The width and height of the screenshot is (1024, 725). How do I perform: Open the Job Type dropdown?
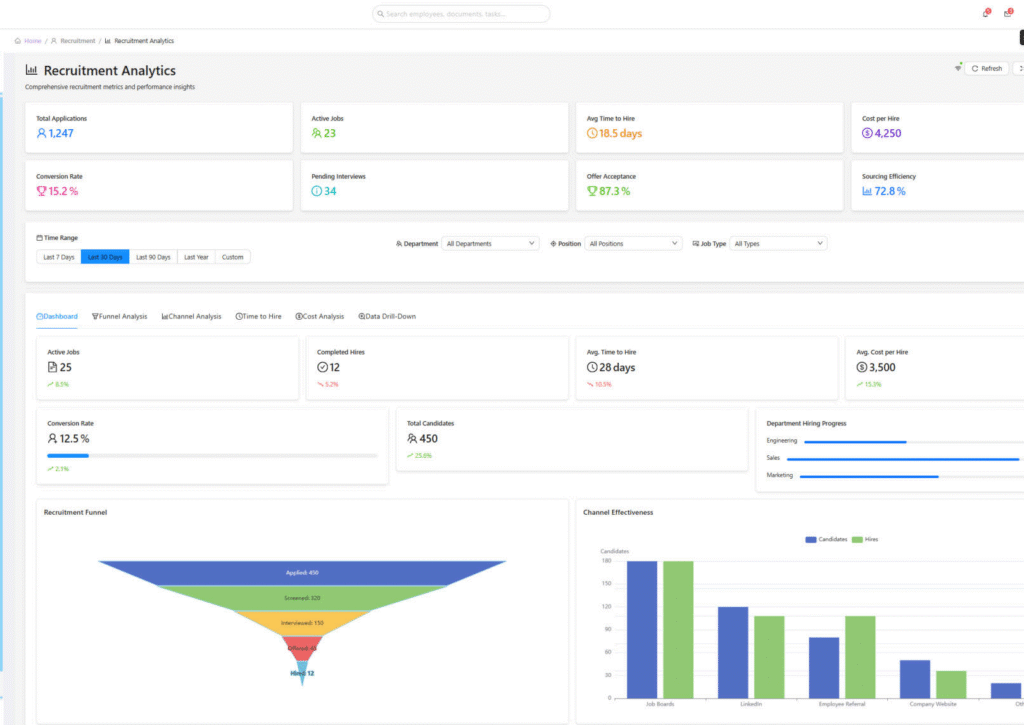(x=778, y=243)
